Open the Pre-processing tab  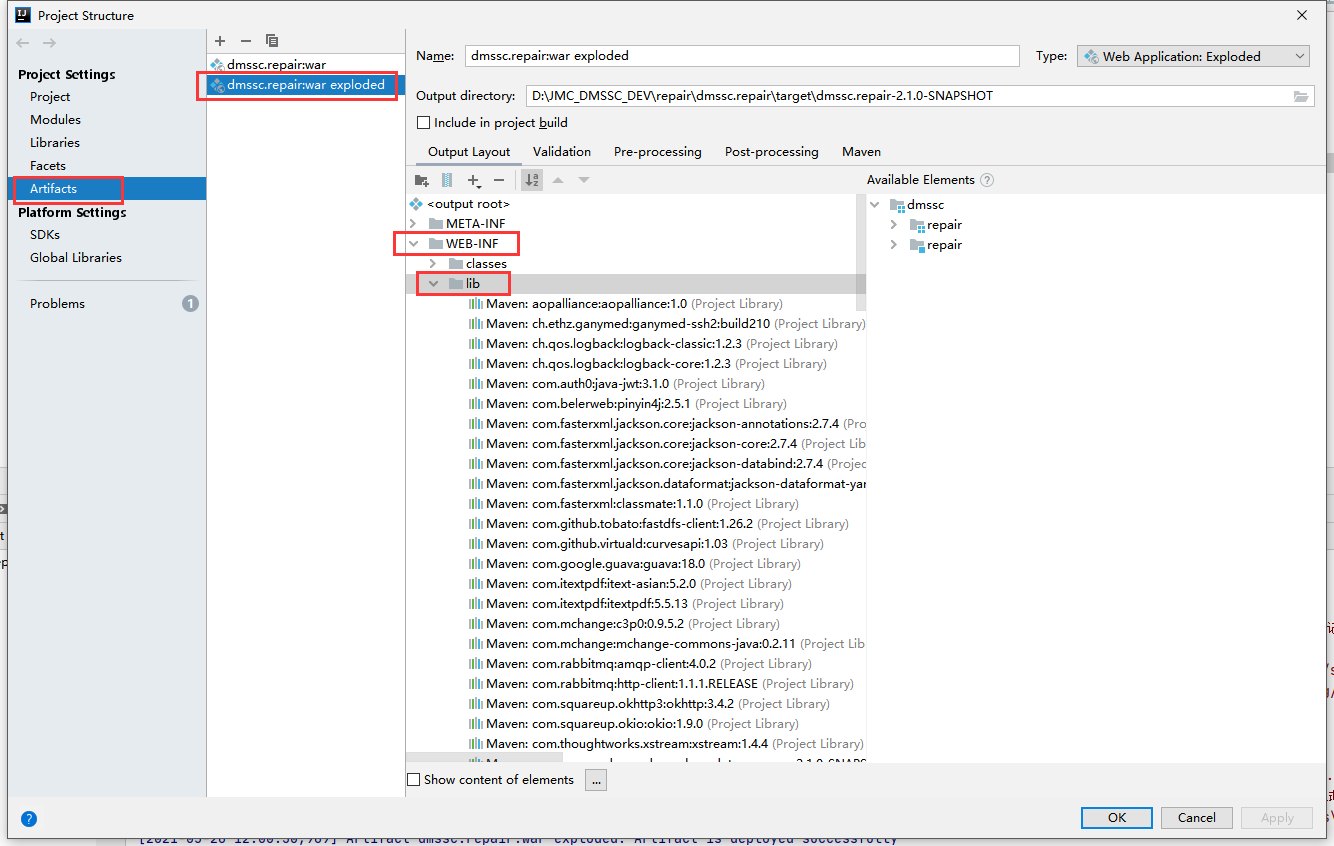tap(658, 152)
